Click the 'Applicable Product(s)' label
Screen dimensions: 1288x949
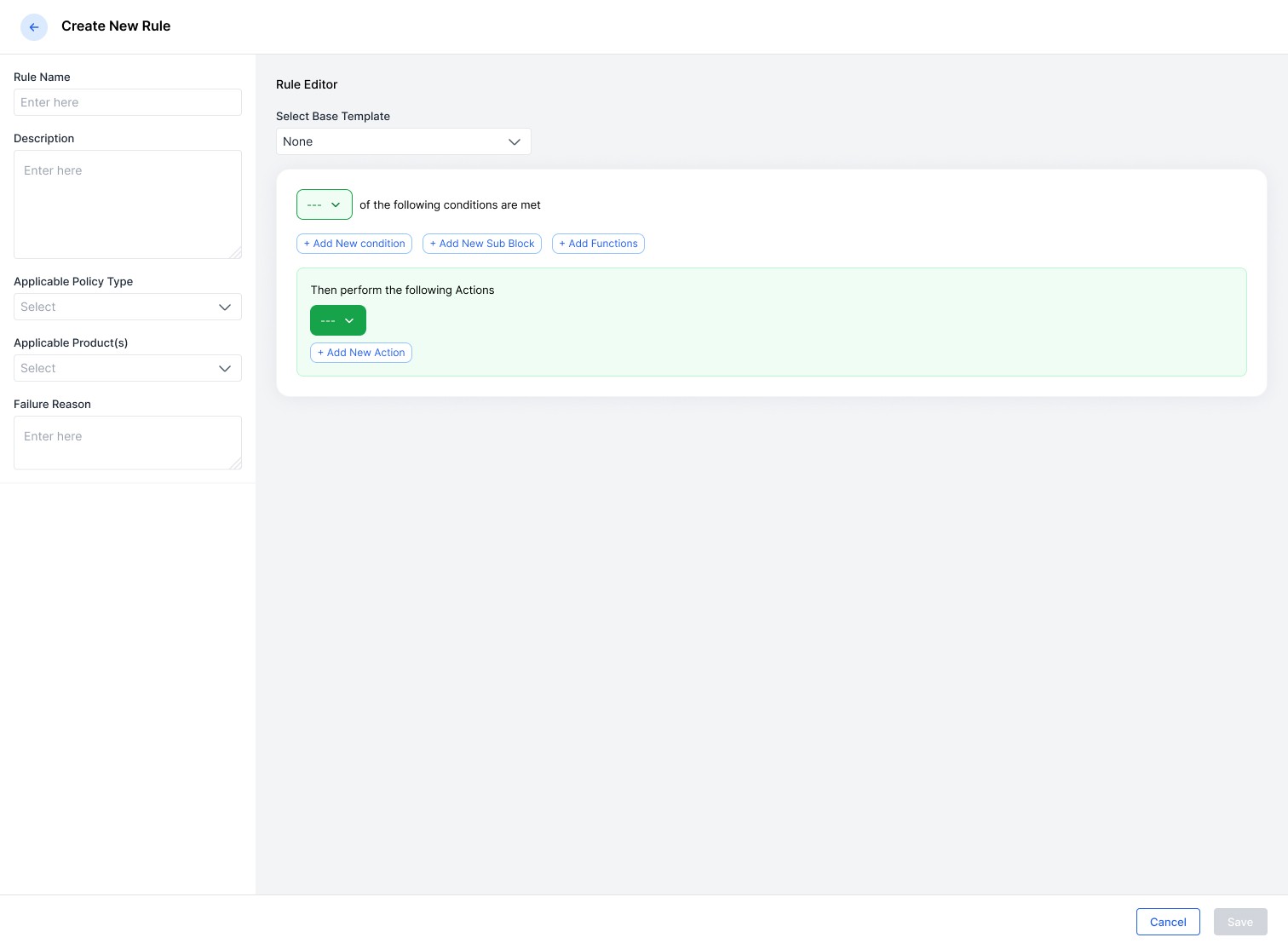click(71, 342)
